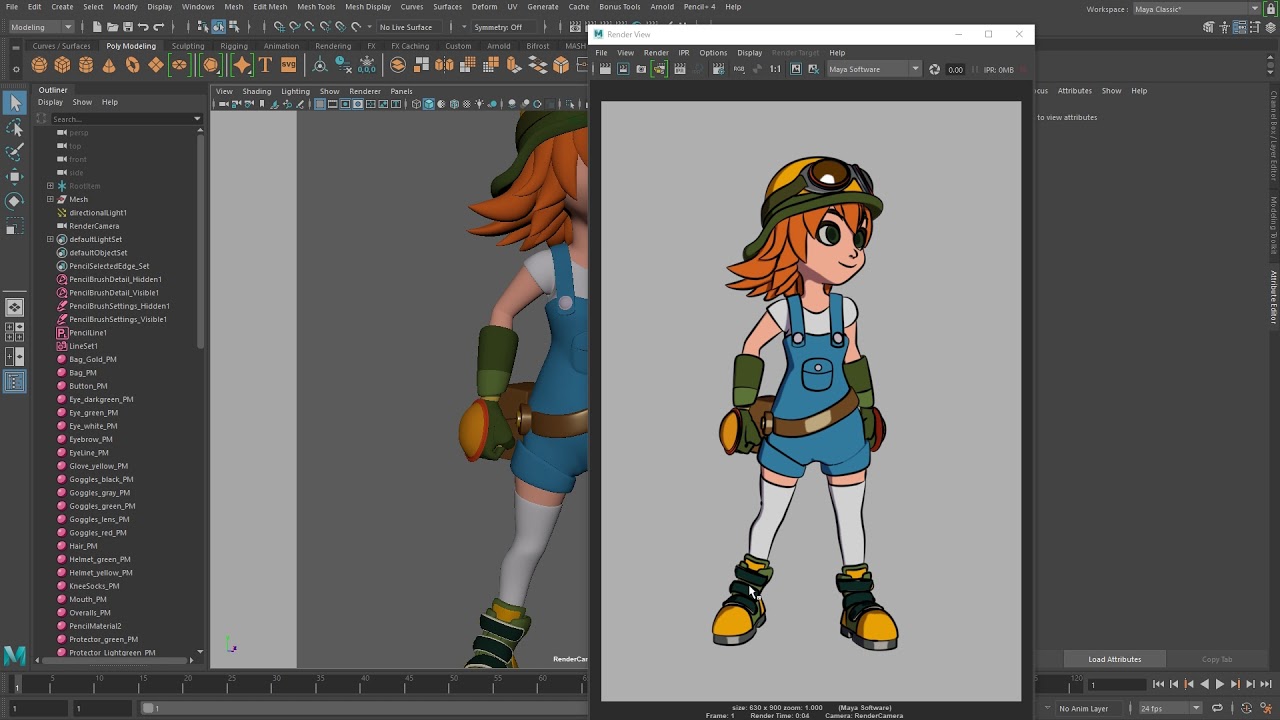
Task: Open Render Settings from the Render View toolbar
Action: [x=719, y=69]
